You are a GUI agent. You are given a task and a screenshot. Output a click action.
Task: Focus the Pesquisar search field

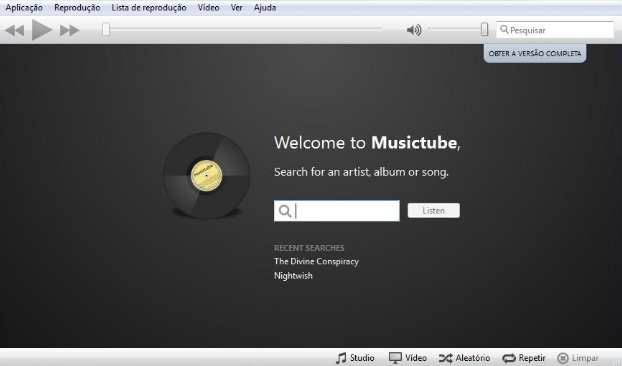[x=555, y=30]
